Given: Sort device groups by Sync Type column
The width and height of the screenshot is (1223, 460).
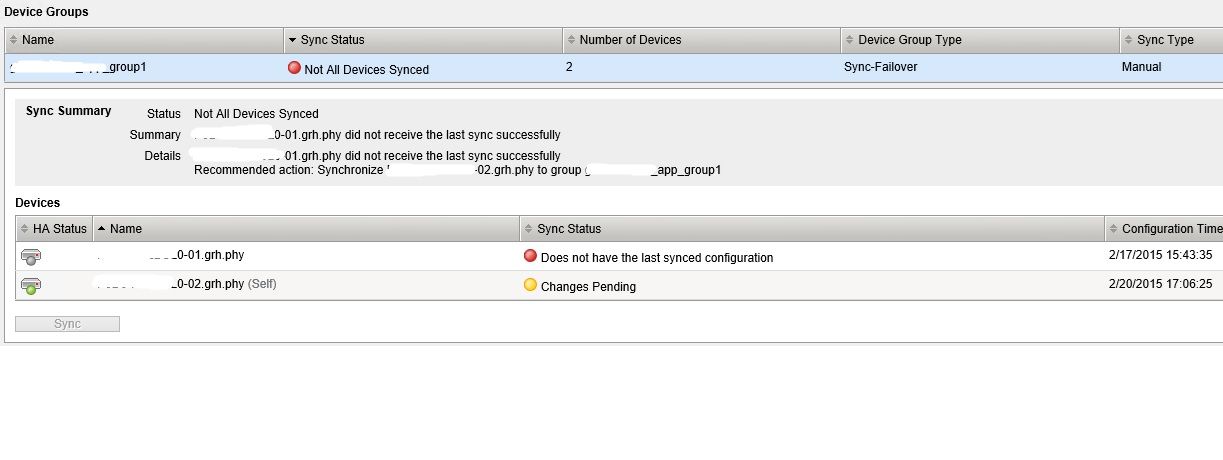Looking at the screenshot, I should (x=1165, y=40).
